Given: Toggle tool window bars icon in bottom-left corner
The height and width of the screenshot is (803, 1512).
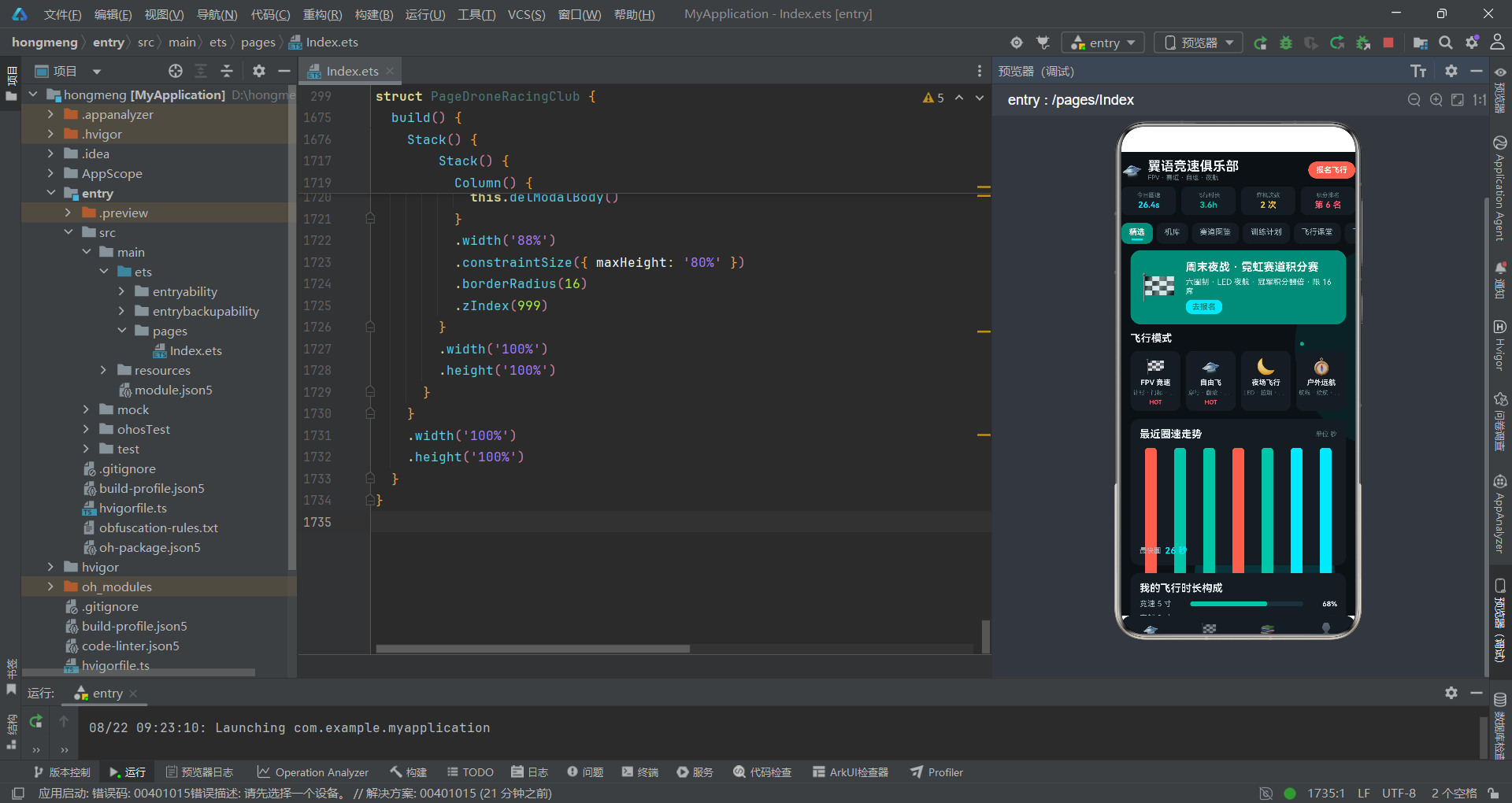Looking at the screenshot, I should 18,794.
